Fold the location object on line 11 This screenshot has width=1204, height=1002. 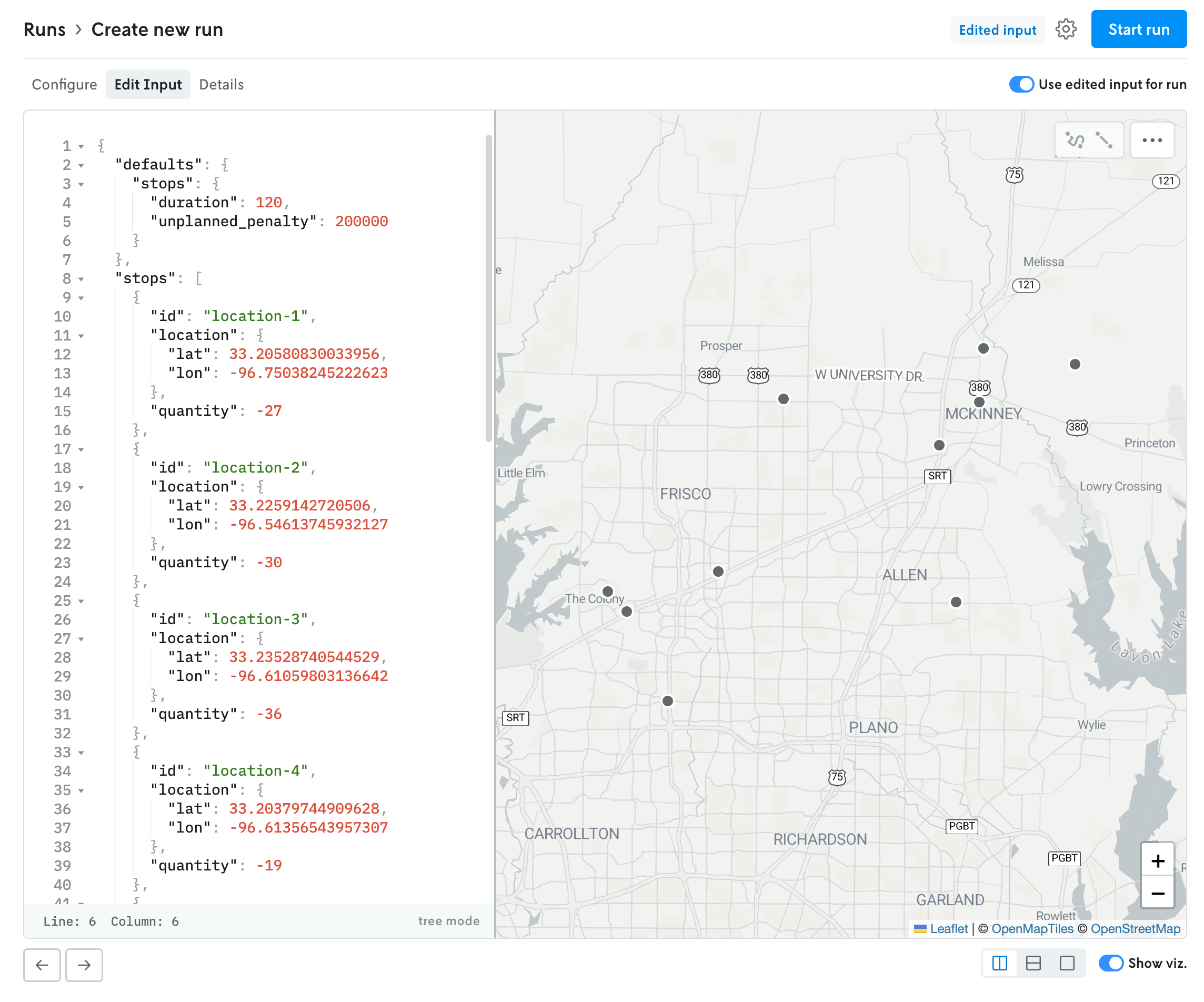(x=82, y=336)
